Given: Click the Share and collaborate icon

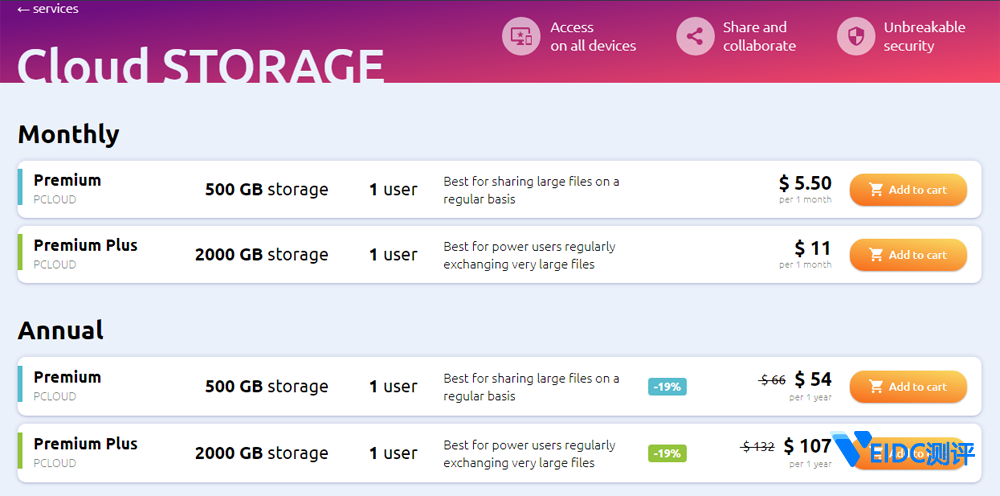Looking at the screenshot, I should click(695, 37).
